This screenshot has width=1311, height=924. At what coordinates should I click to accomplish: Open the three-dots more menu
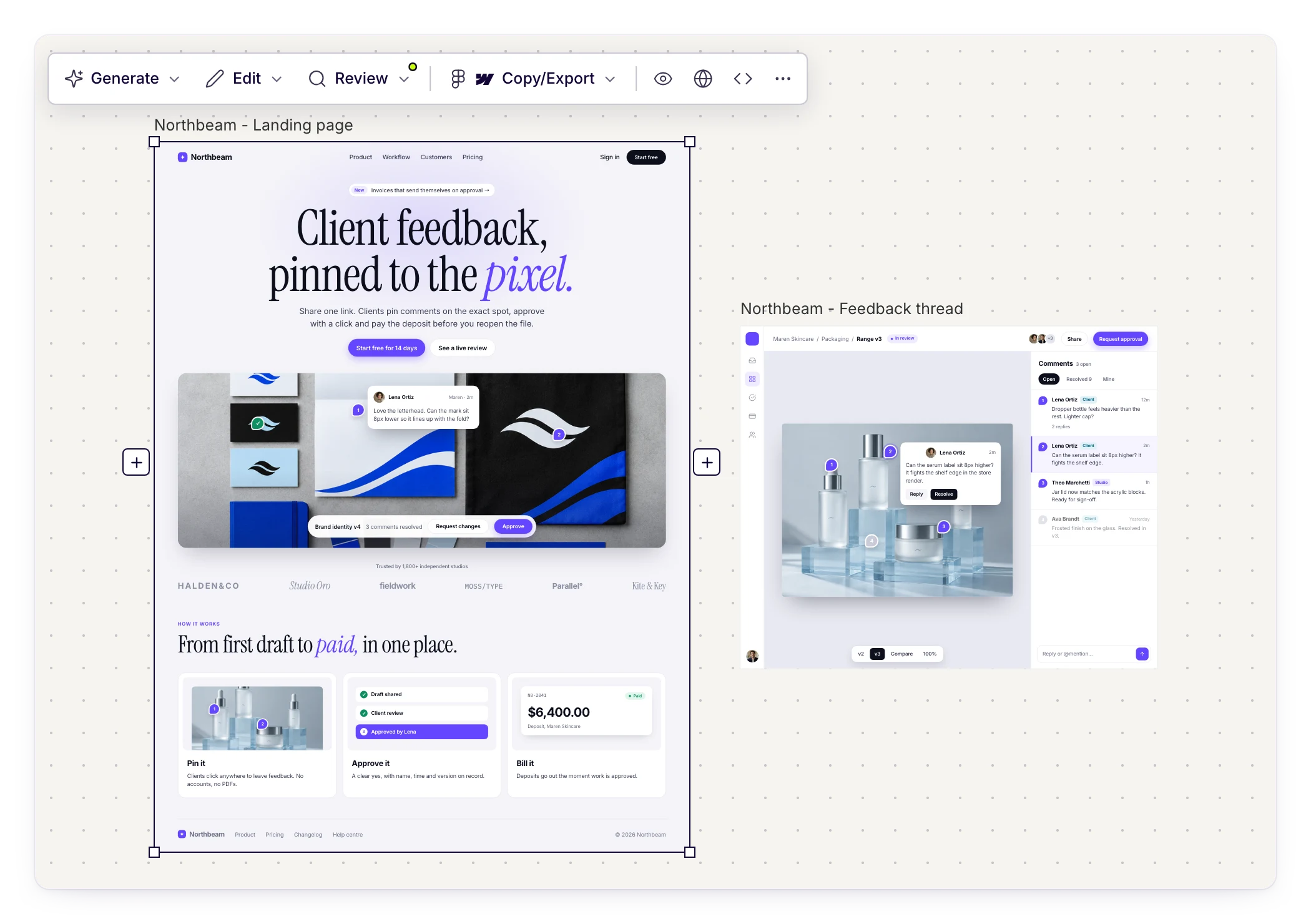(783, 79)
